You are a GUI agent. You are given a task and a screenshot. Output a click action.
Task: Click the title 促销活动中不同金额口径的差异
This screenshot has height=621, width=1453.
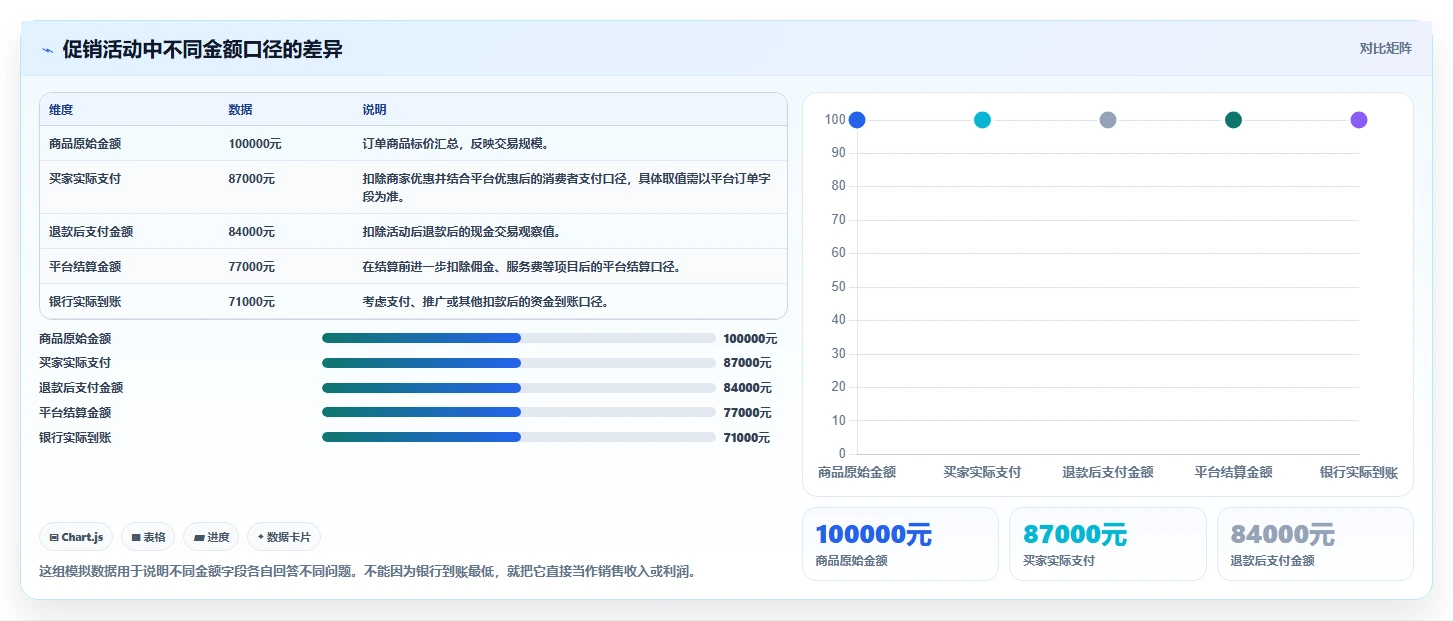pos(202,49)
